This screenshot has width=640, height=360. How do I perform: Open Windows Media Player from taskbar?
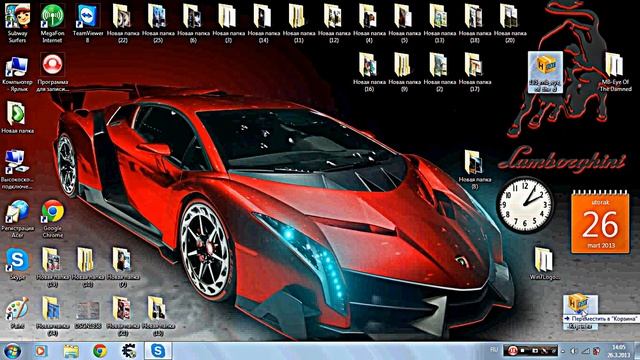pos(41,351)
